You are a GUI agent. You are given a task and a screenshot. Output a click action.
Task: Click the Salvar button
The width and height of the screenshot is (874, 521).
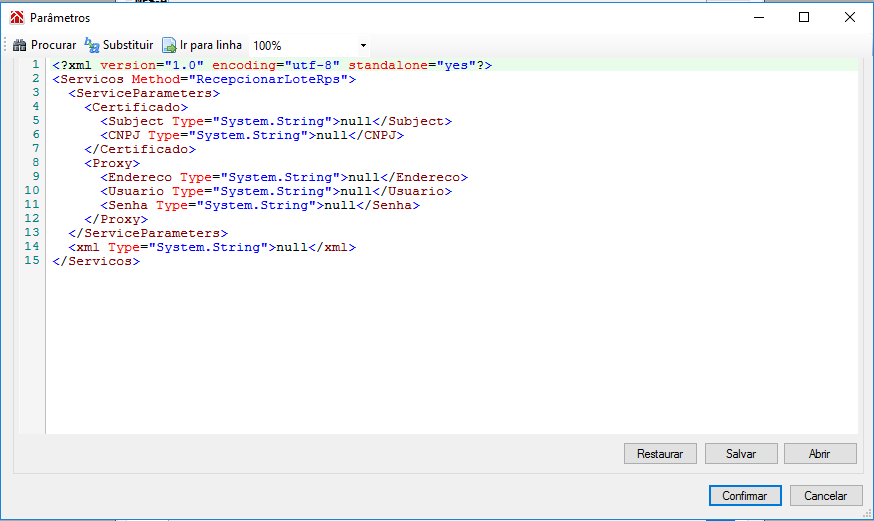point(741,454)
